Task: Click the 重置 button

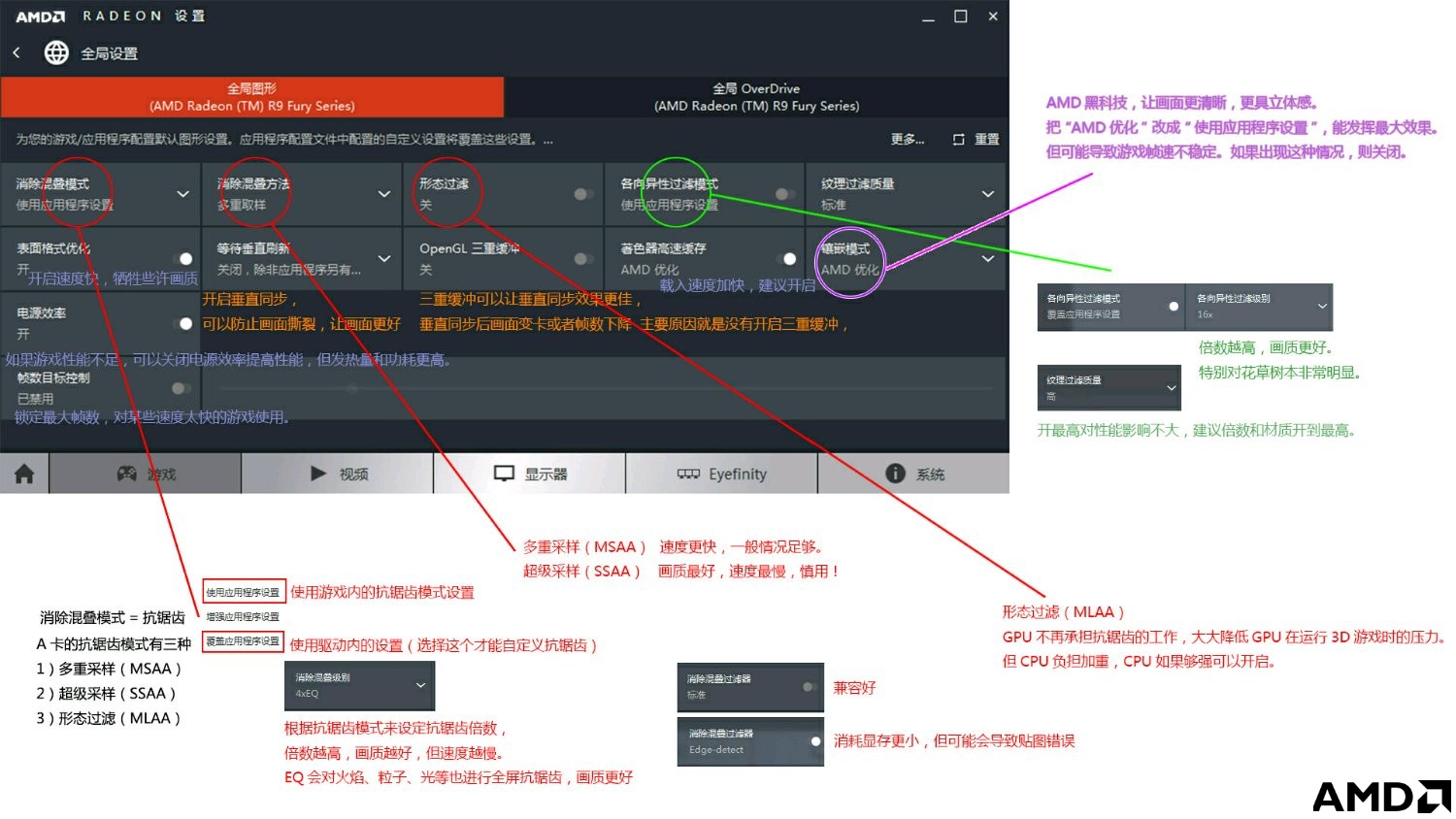Action: 987,140
